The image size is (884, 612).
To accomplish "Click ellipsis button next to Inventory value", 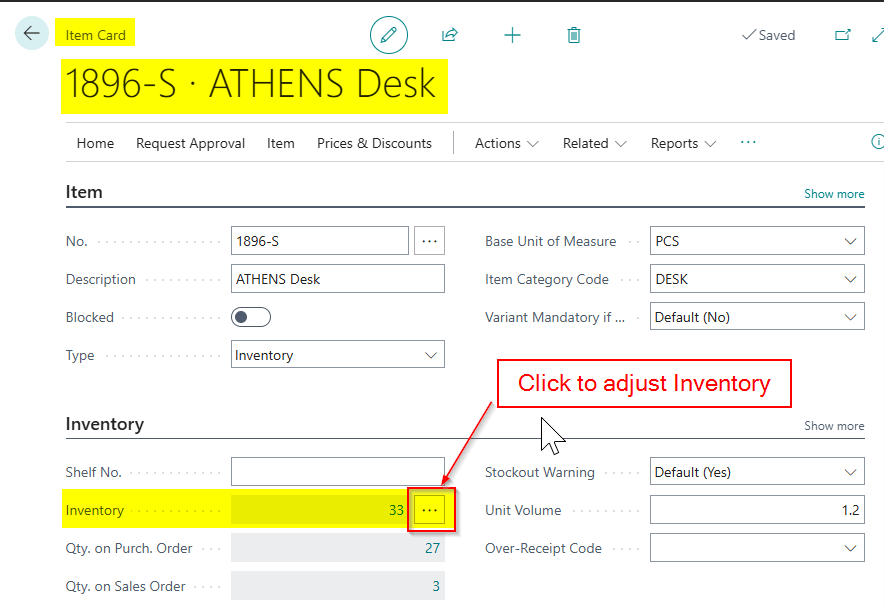I will click(430, 510).
